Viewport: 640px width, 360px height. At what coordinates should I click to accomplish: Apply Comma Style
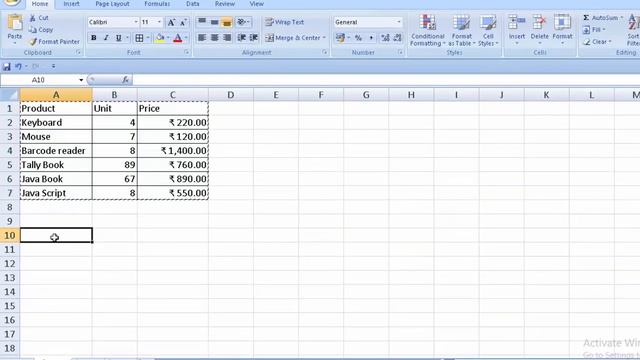(371, 38)
